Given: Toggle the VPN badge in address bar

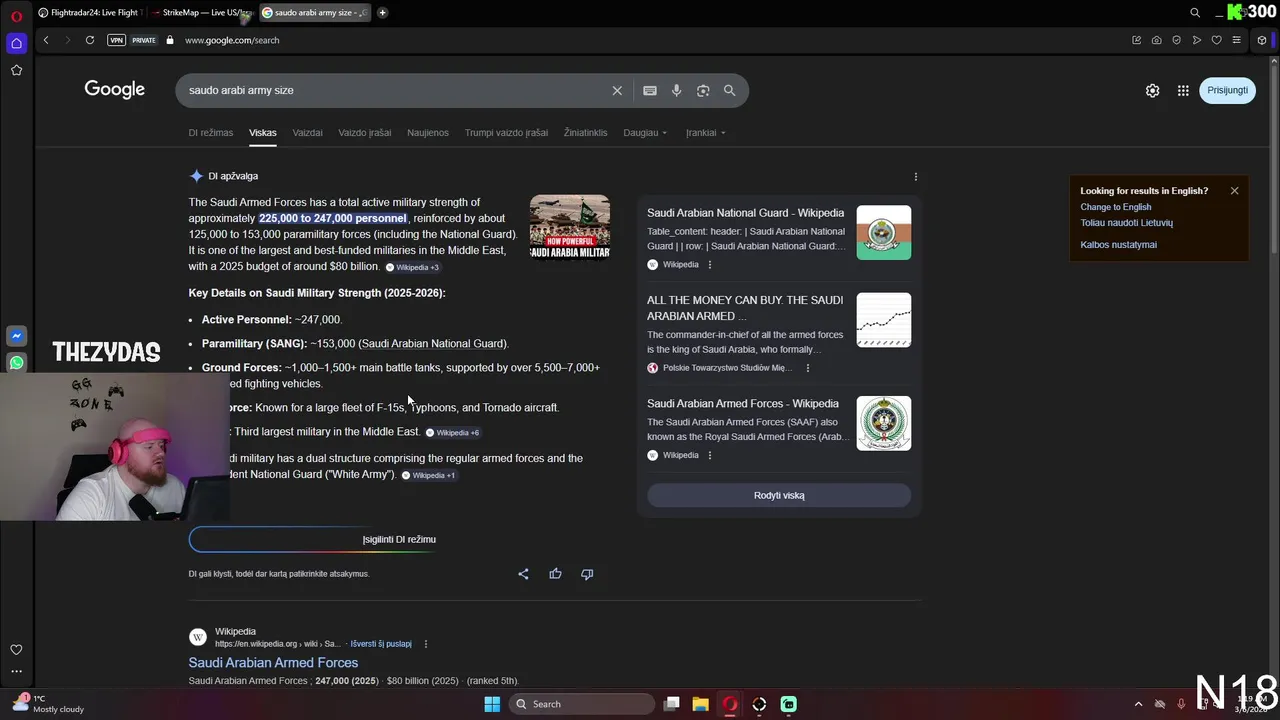Looking at the screenshot, I should pyautogui.click(x=117, y=40).
